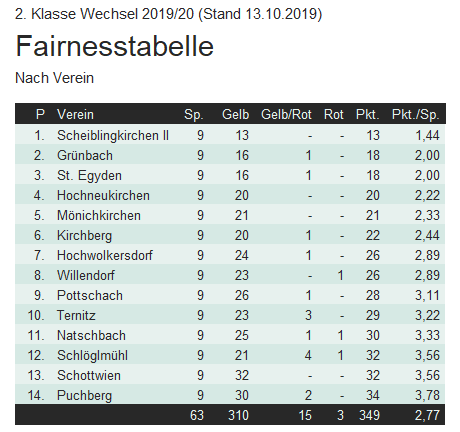460x432 pixels.
Task: Click the Verein column header
Action: tap(75, 114)
